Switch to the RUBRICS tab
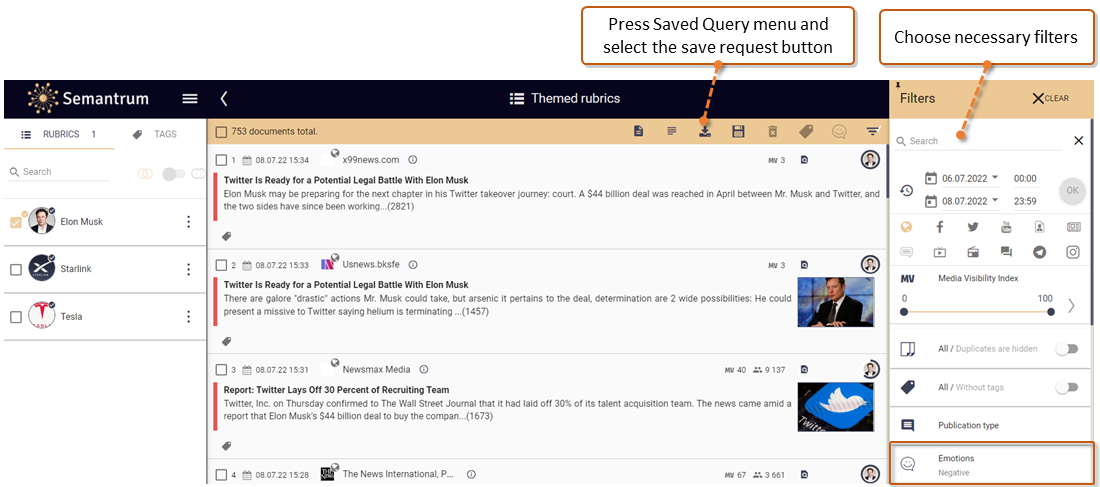This screenshot has height=487, width=1100. click(x=59, y=134)
